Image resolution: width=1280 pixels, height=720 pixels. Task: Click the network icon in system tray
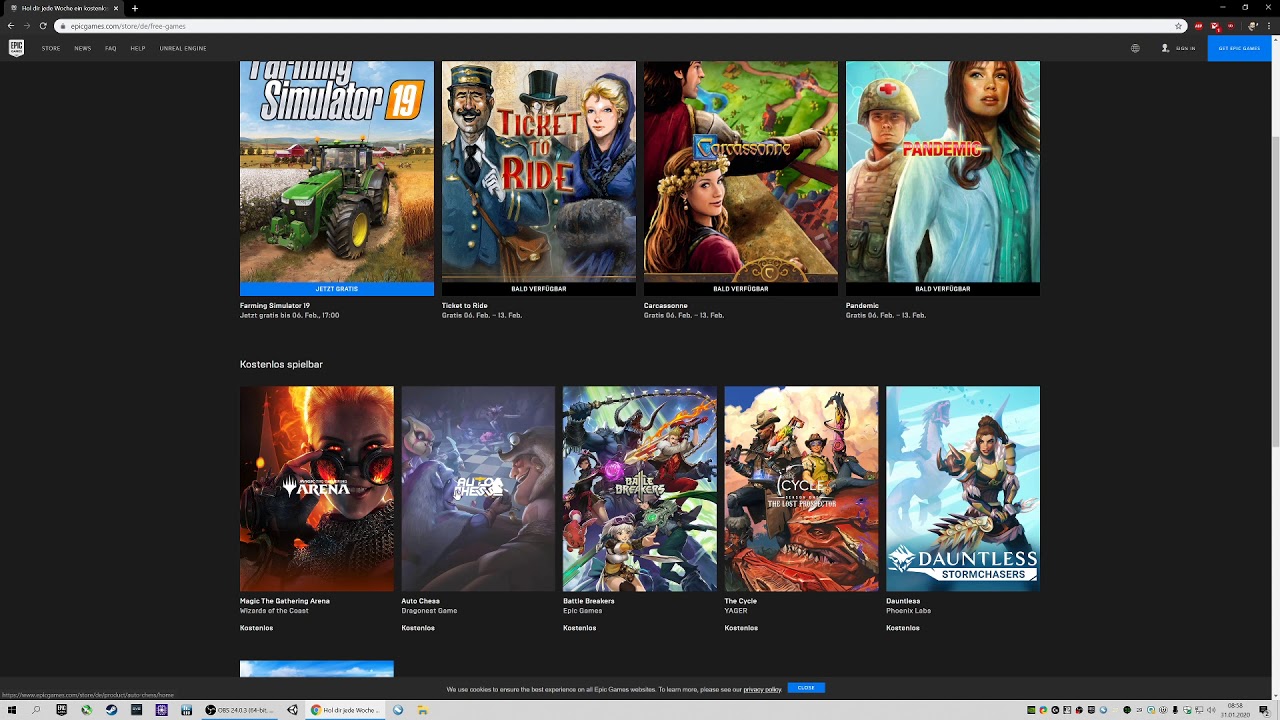click(x=1199, y=710)
